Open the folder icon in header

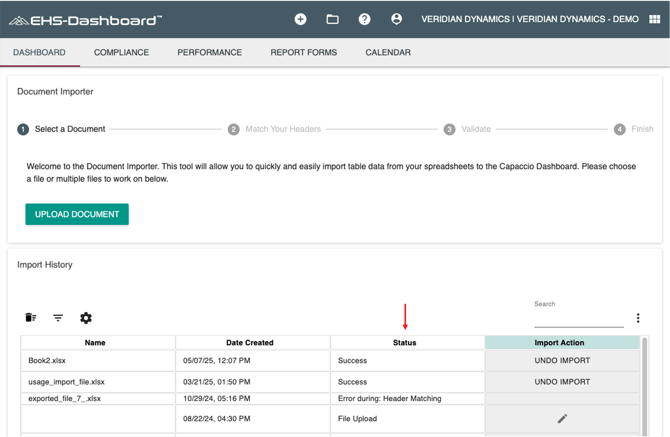(332, 19)
